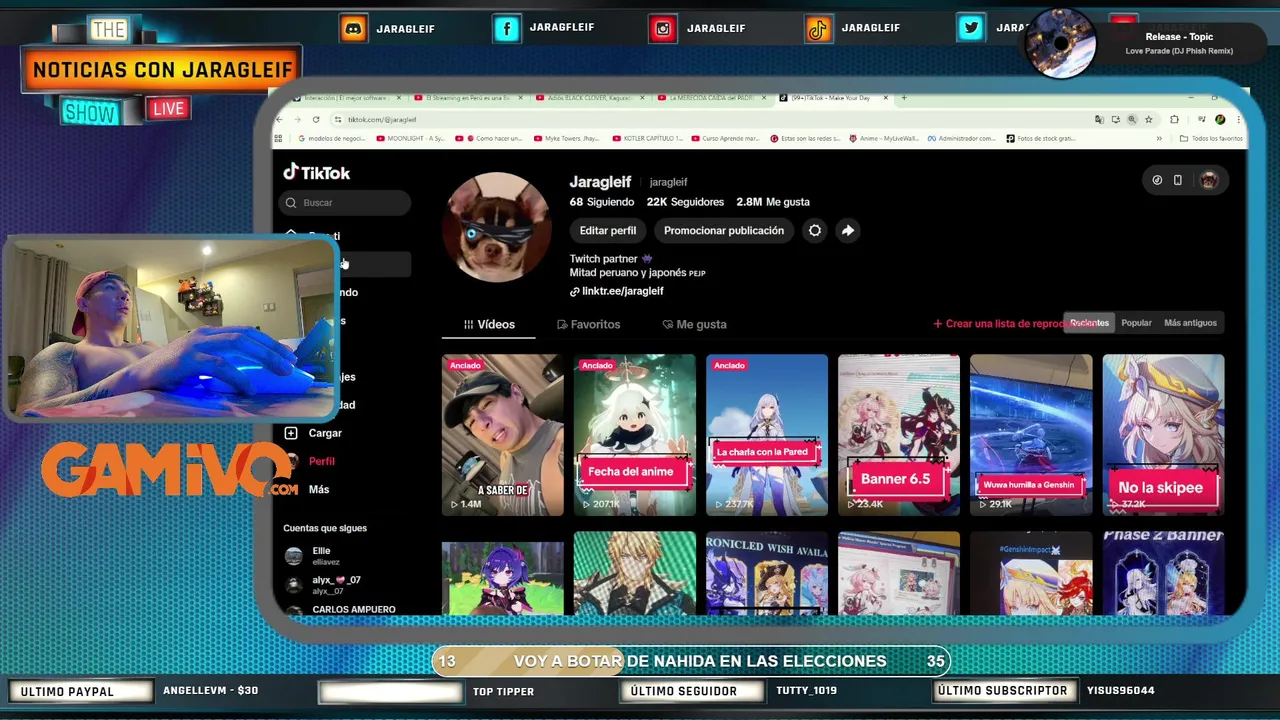The height and width of the screenshot is (720, 1280).
Task: Click the TikTok logo in the sidebar
Action: click(316, 172)
